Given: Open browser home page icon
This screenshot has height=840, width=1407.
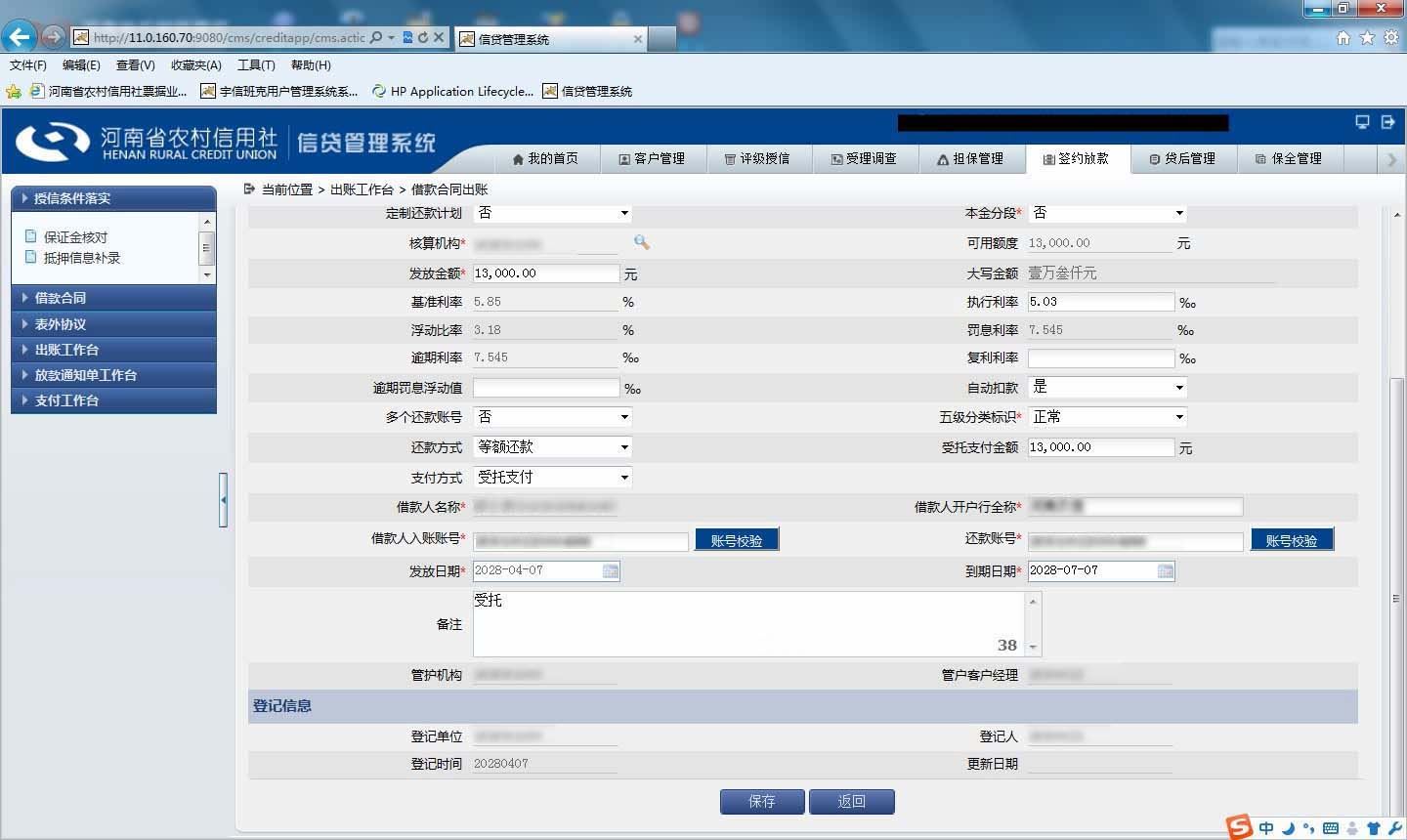Looking at the screenshot, I should [1343, 37].
